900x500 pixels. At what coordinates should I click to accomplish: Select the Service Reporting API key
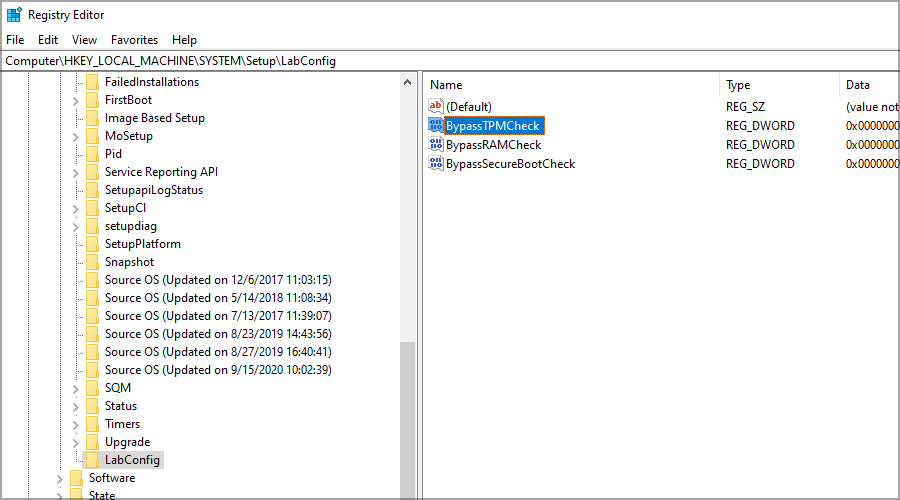coord(160,172)
